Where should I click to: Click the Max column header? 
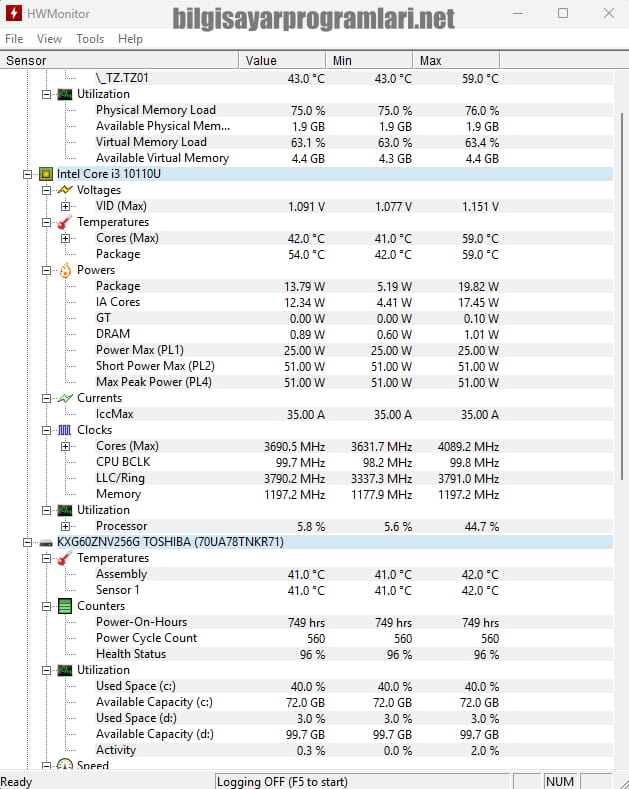(x=456, y=60)
